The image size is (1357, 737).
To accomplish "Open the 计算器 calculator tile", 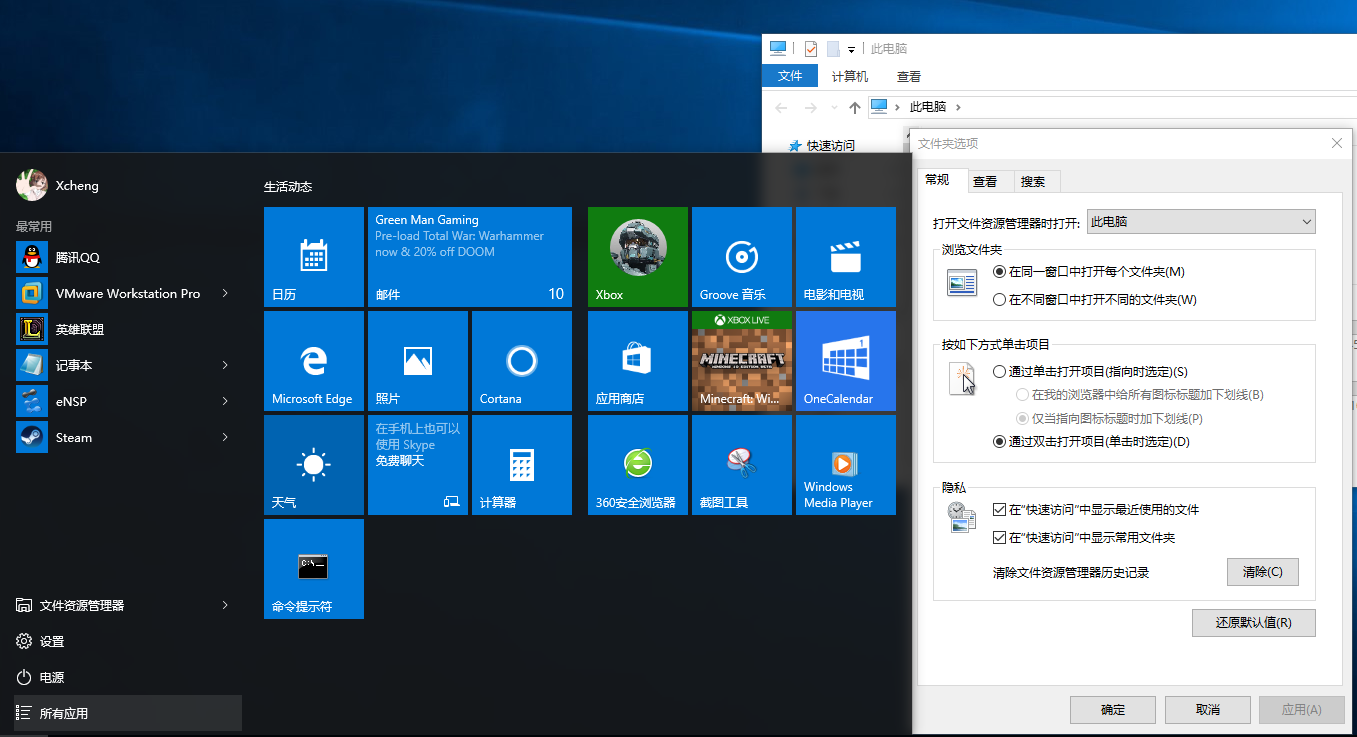I will [x=522, y=465].
